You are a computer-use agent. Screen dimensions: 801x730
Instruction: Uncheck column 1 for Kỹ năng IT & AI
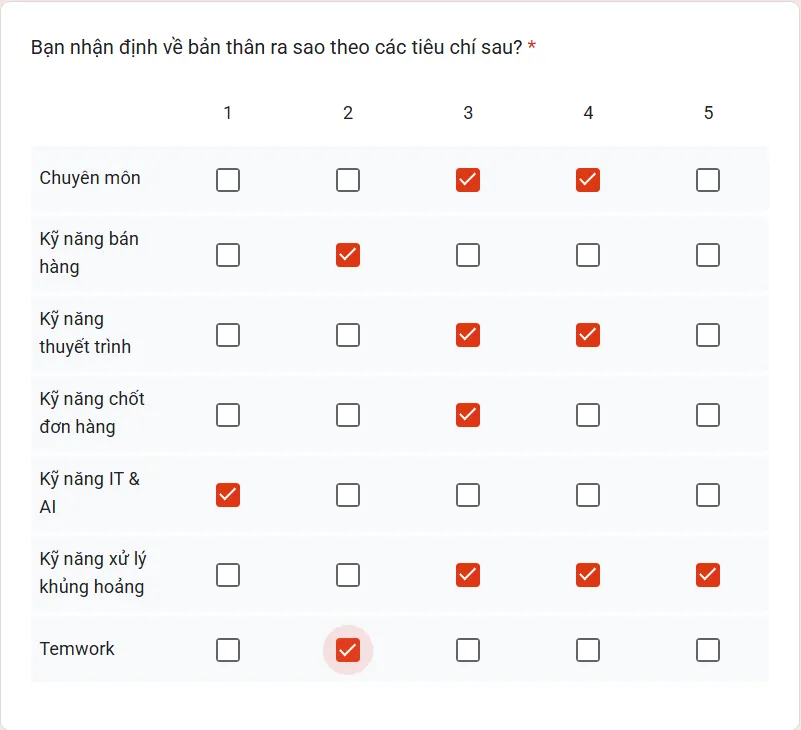pyautogui.click(x=228, y=495)
